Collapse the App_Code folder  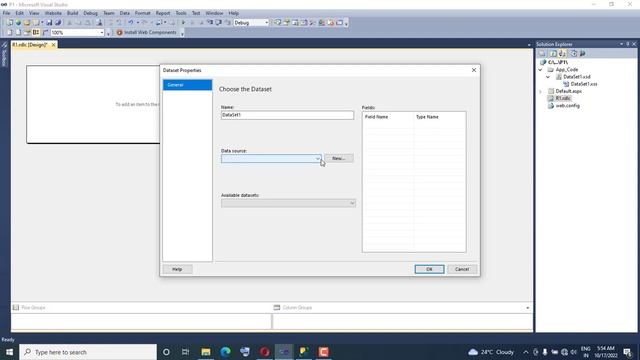tap(540, 70)
